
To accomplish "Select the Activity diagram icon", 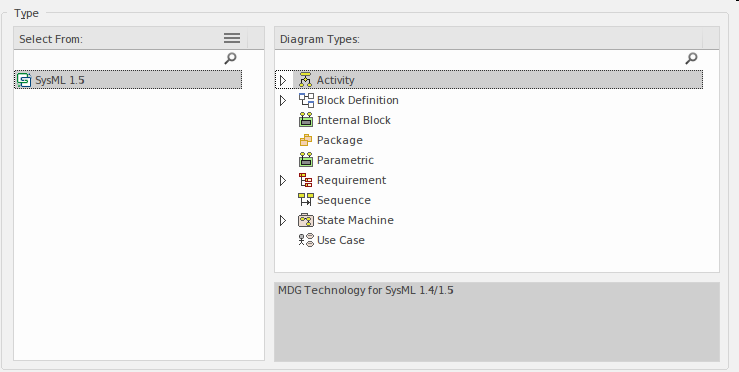I will [x=305, y=80].
